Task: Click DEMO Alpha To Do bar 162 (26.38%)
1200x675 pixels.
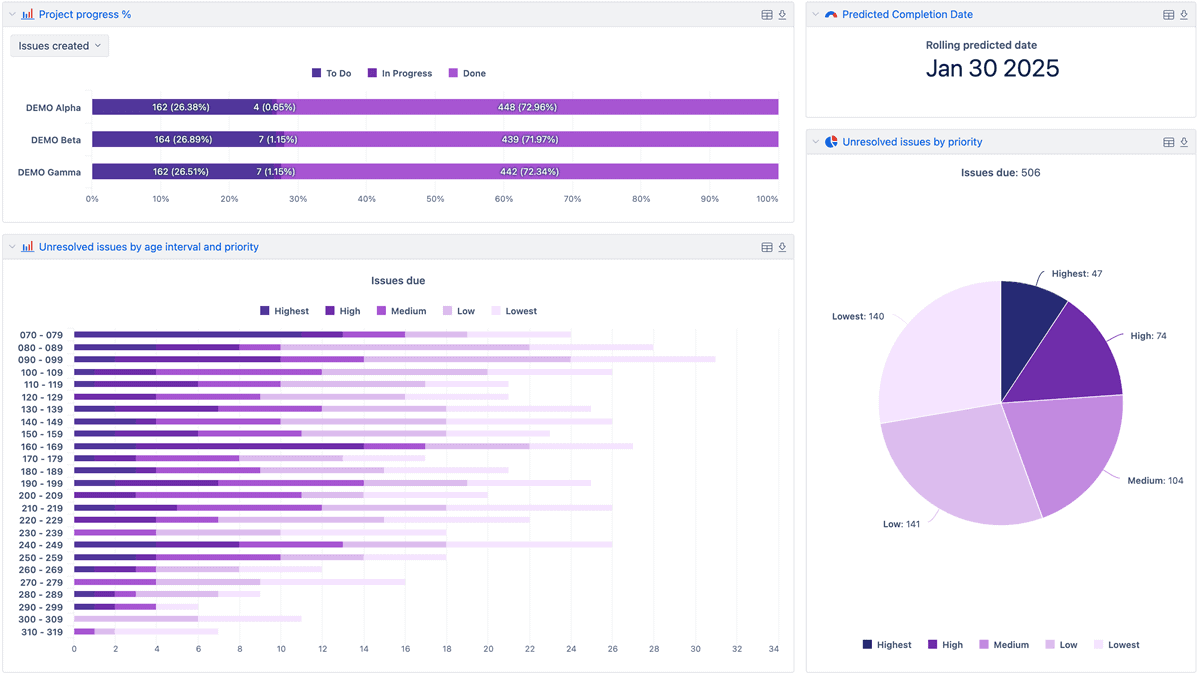Action: (x=182, y=107)
